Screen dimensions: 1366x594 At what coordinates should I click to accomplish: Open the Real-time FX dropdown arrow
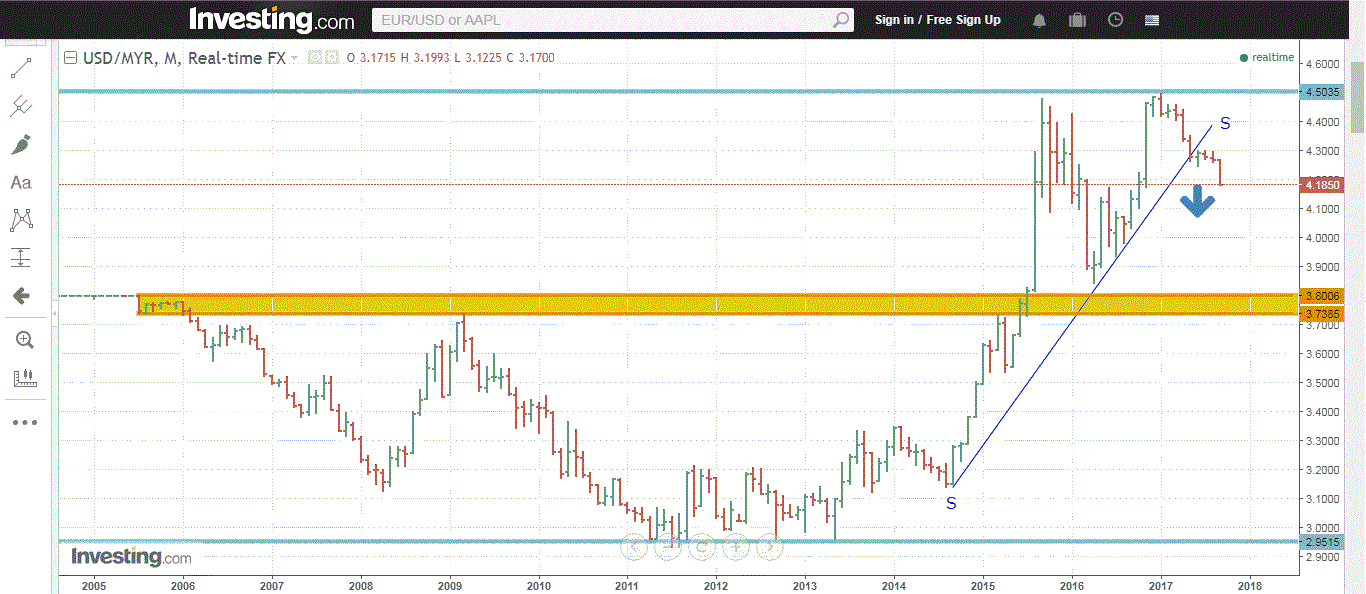[x=295, y=59]
